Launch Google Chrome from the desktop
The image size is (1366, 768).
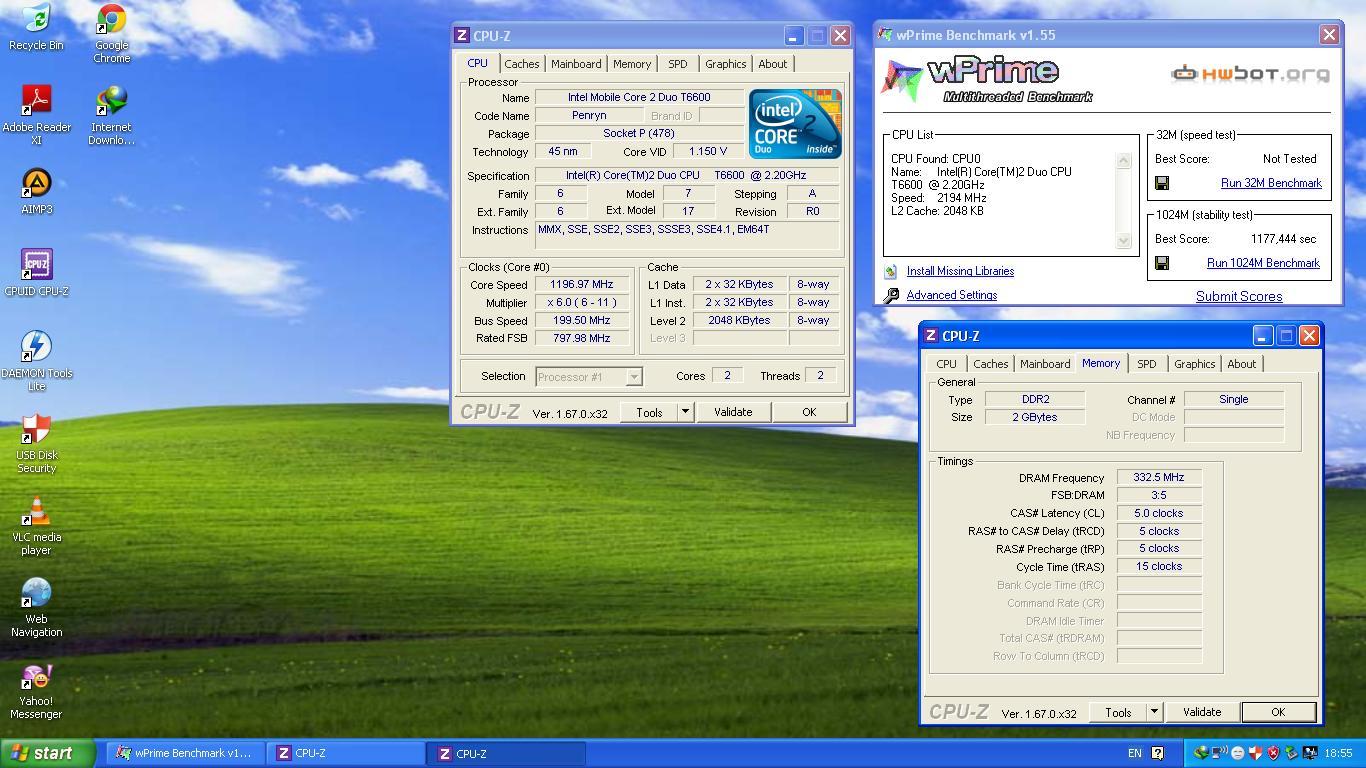point(112,33)
